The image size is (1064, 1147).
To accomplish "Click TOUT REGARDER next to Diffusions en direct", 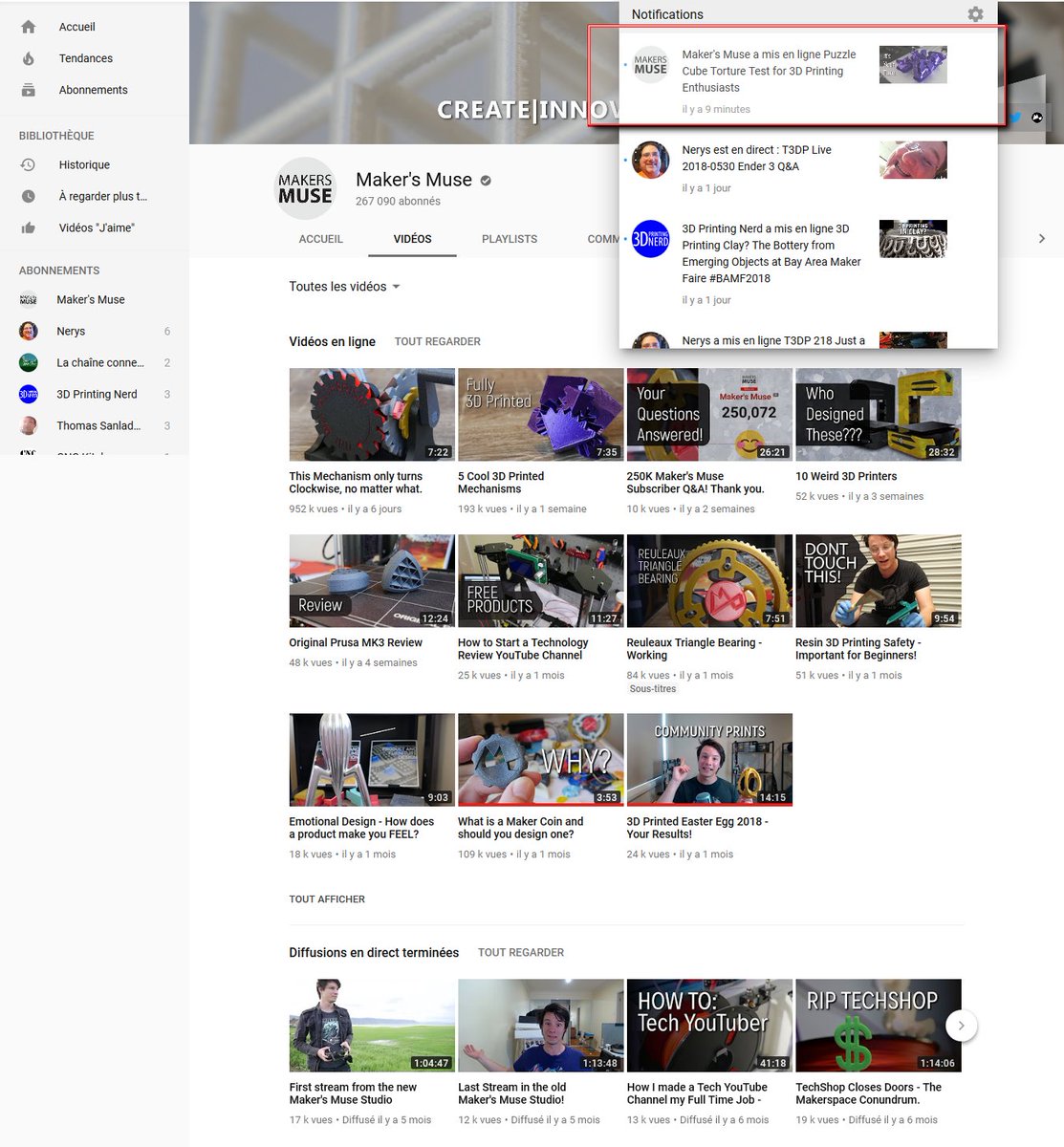I will (521, 952).
